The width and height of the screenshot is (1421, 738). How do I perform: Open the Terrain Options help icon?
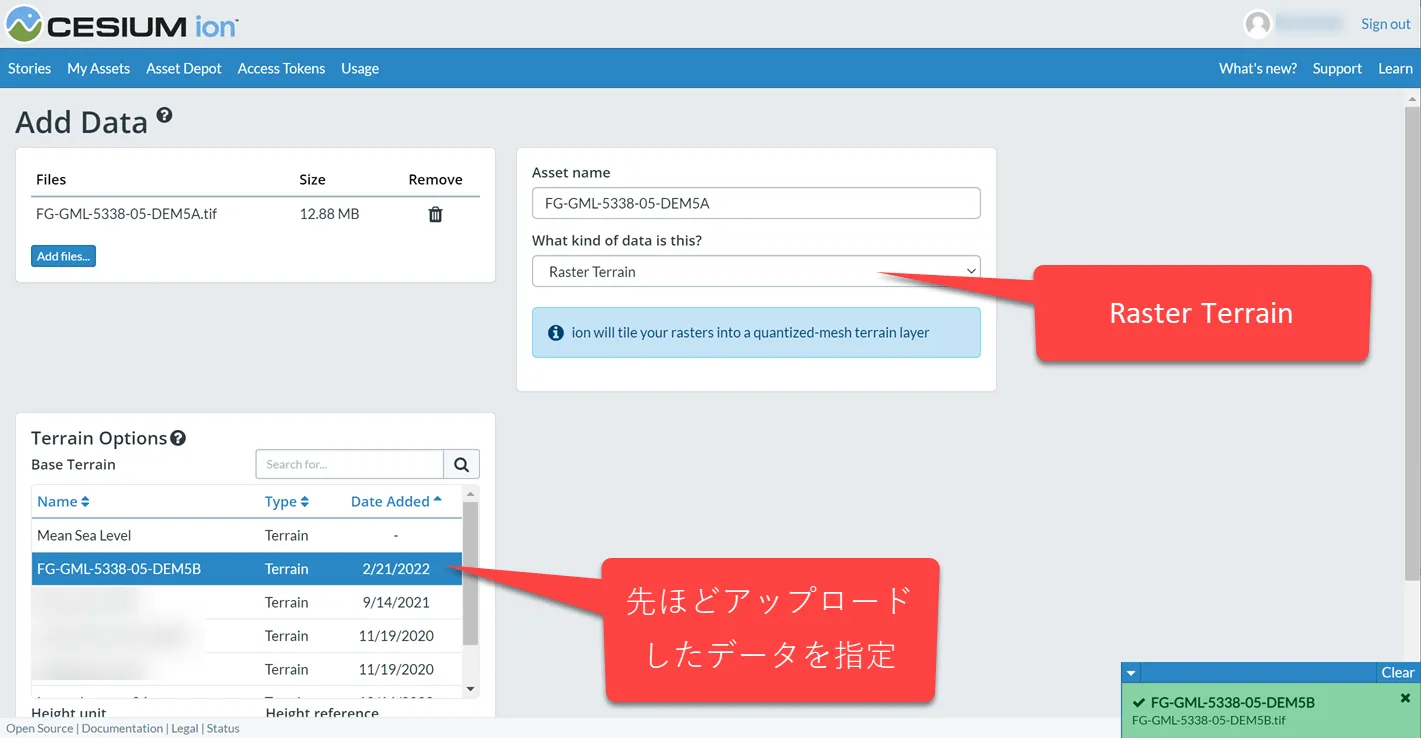(x=178, y=438)
